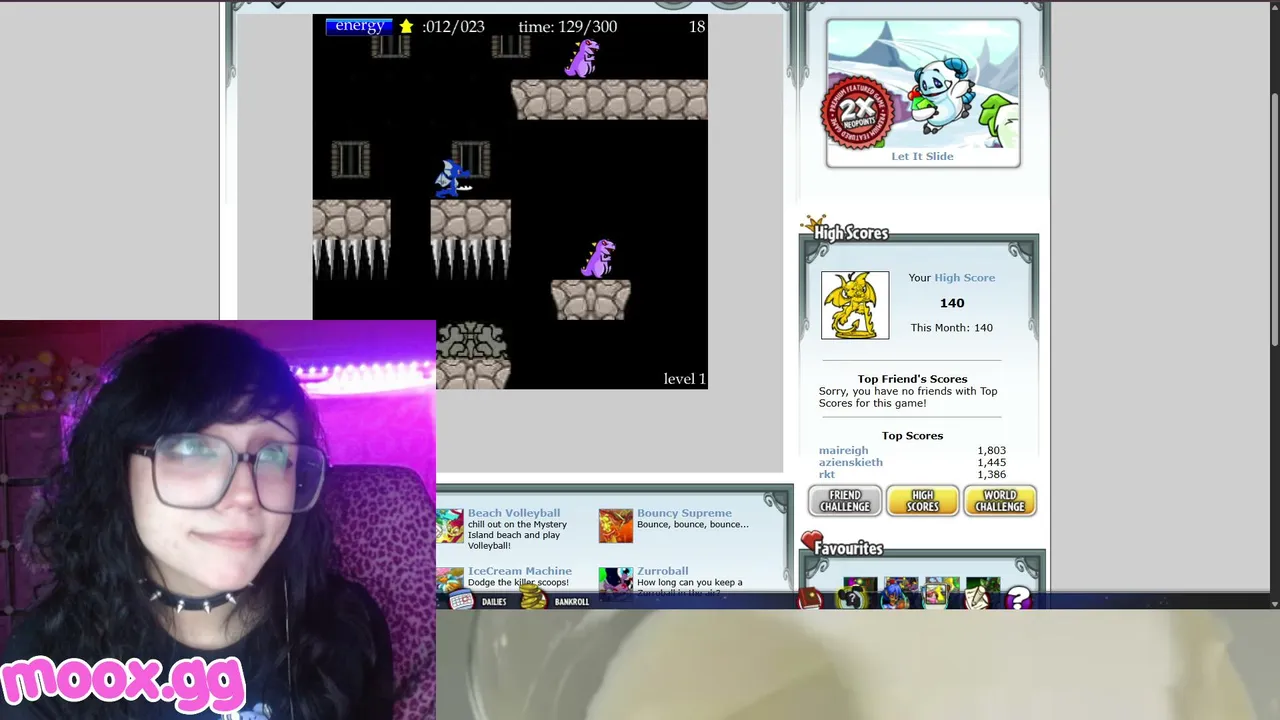Click the score 1,386 in Top Scores
The height and width of the screenshot is (720, 1280).
[992, 475]
